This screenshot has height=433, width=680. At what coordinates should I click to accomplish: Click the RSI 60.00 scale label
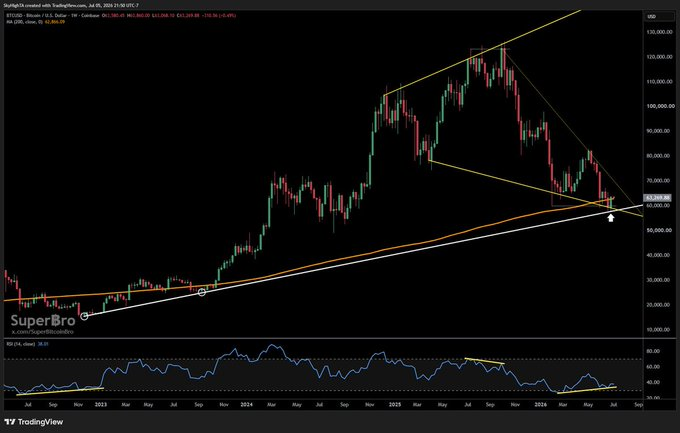click(654, 367)
